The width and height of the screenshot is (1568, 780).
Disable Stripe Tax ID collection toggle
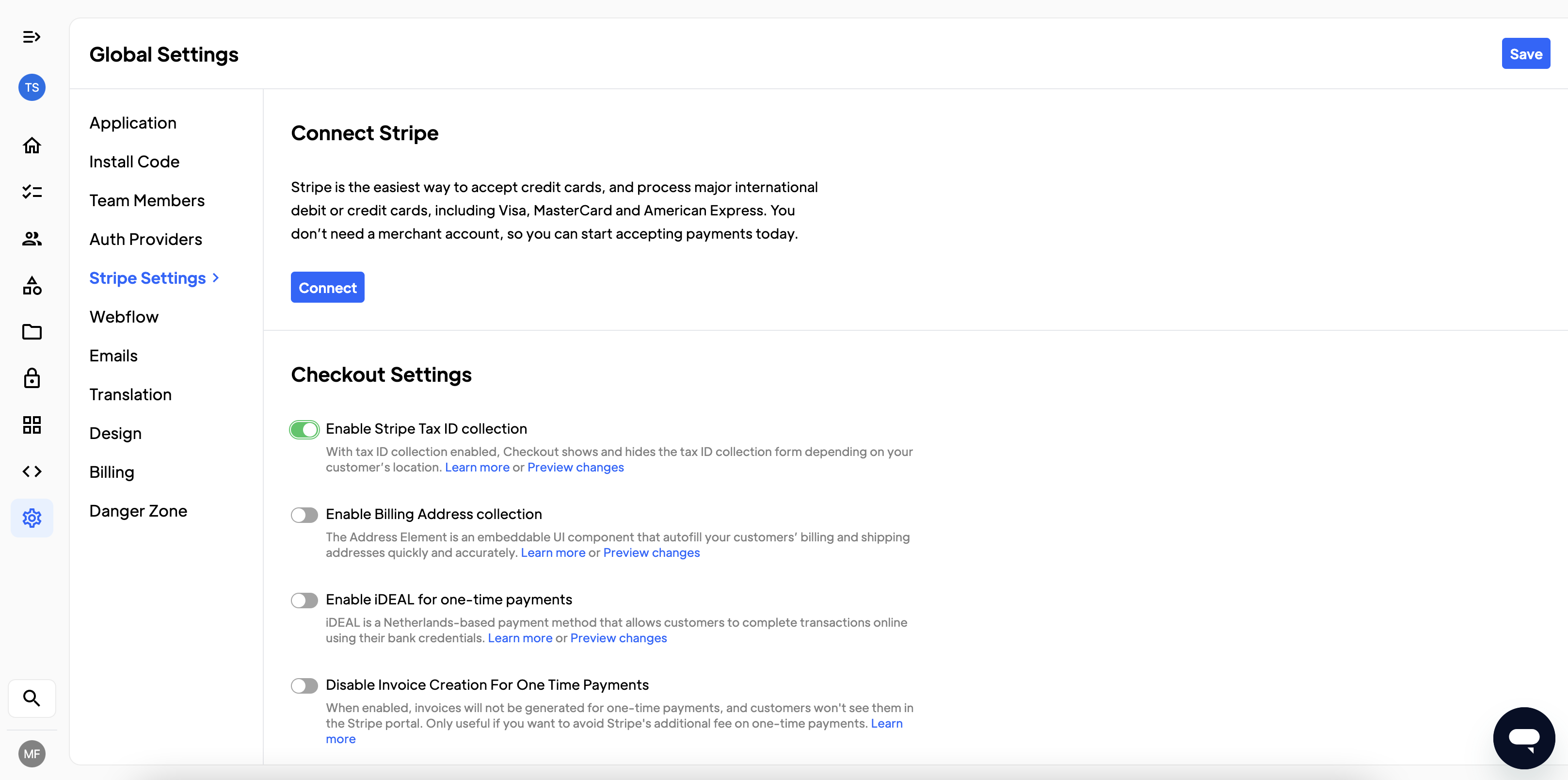304,430
